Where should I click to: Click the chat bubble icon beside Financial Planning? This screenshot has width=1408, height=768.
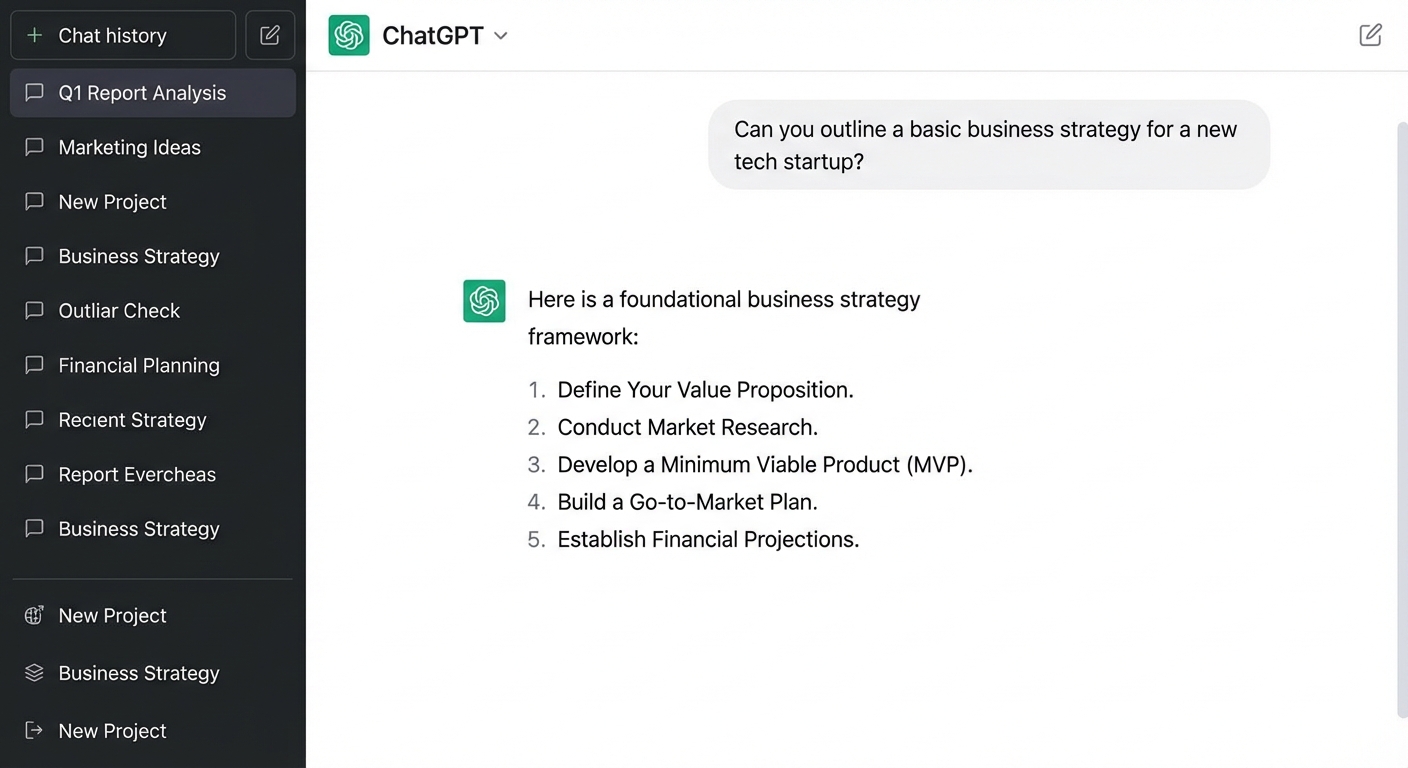[33, 365]
